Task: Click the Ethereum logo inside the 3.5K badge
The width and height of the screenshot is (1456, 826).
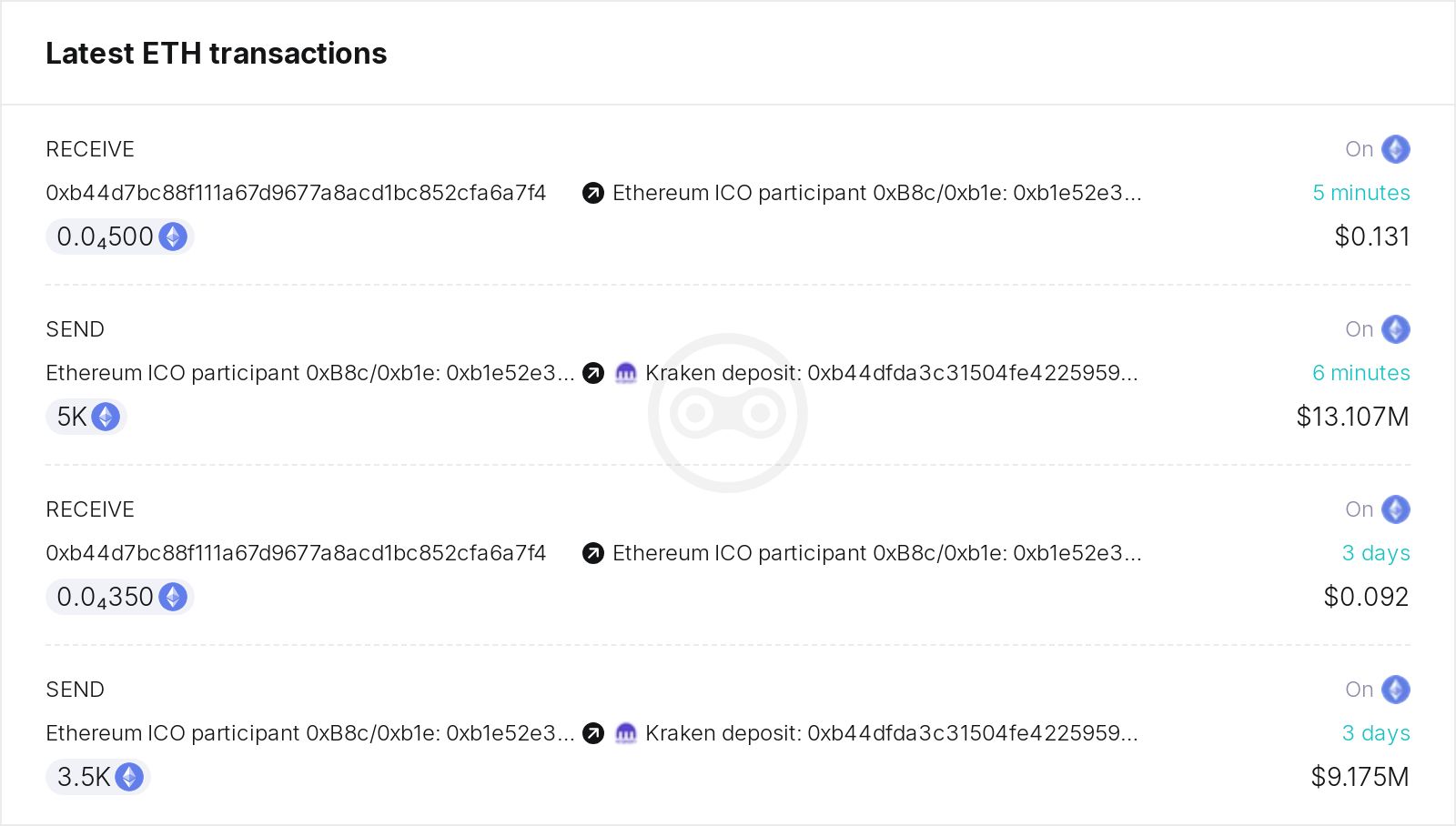Action: pyautogui.click(x=129, y=778)
